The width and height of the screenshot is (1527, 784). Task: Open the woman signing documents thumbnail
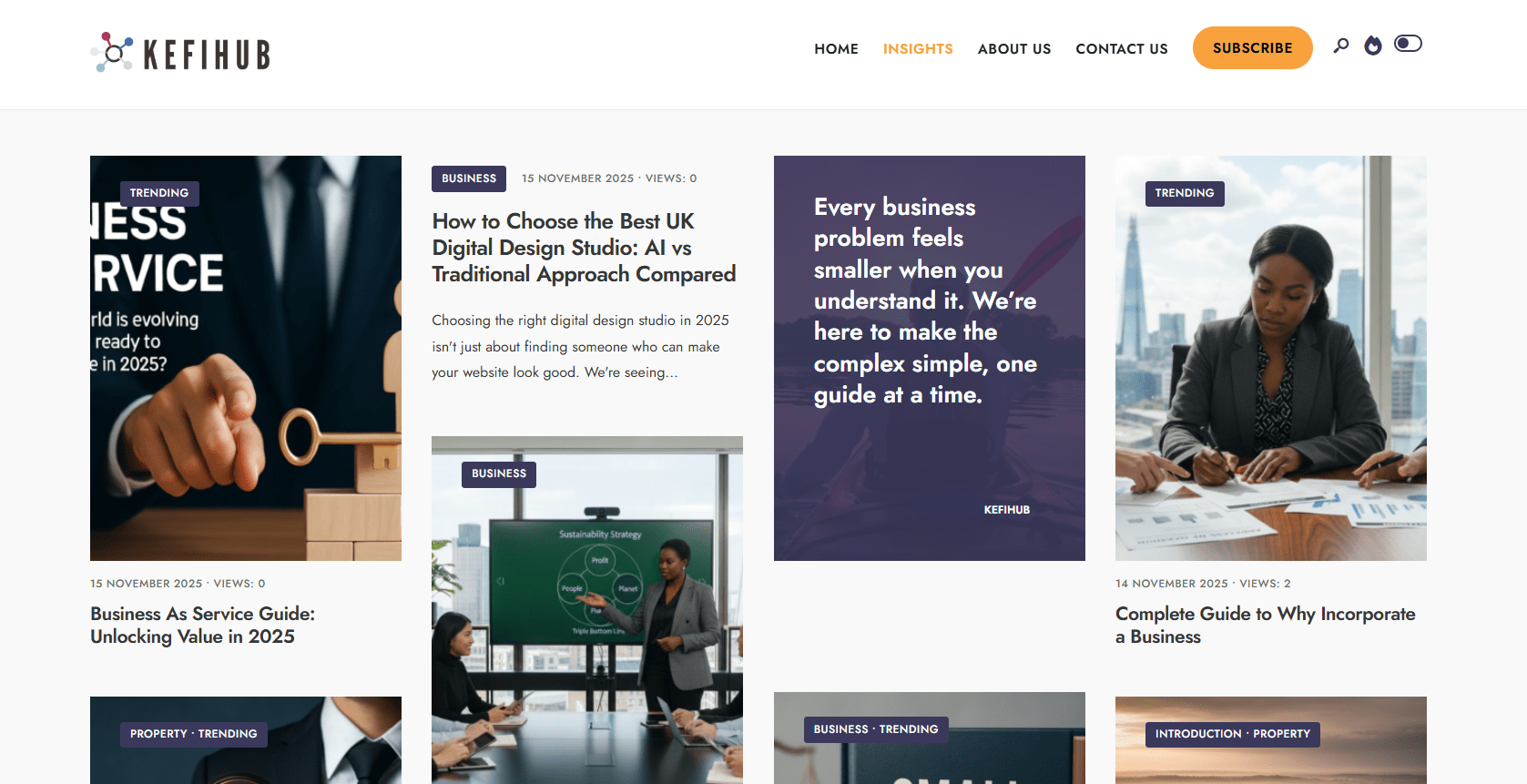tap(1271, 358)
